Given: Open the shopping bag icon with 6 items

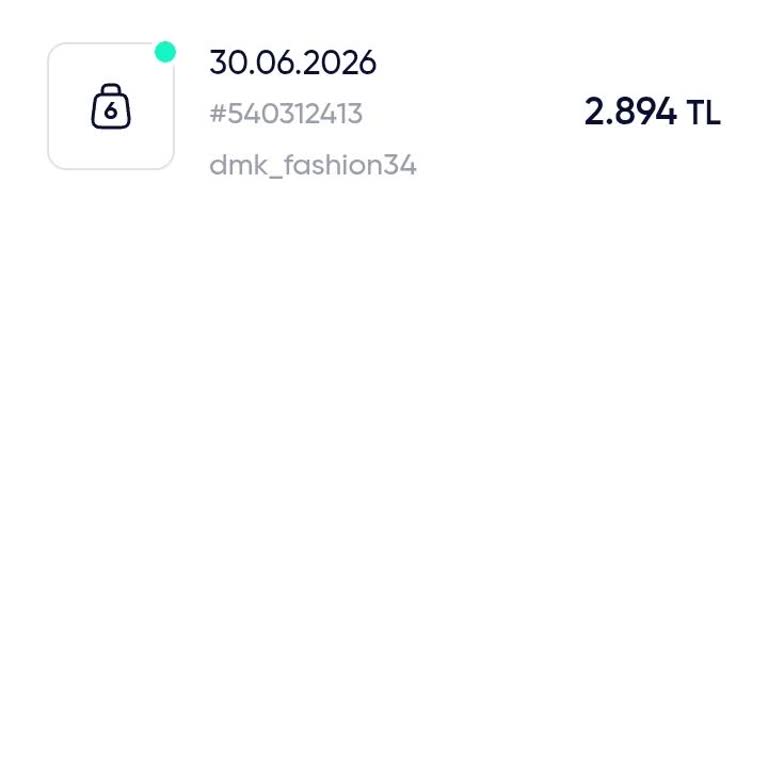Looking at the screenshot, I should pos(111,106).
